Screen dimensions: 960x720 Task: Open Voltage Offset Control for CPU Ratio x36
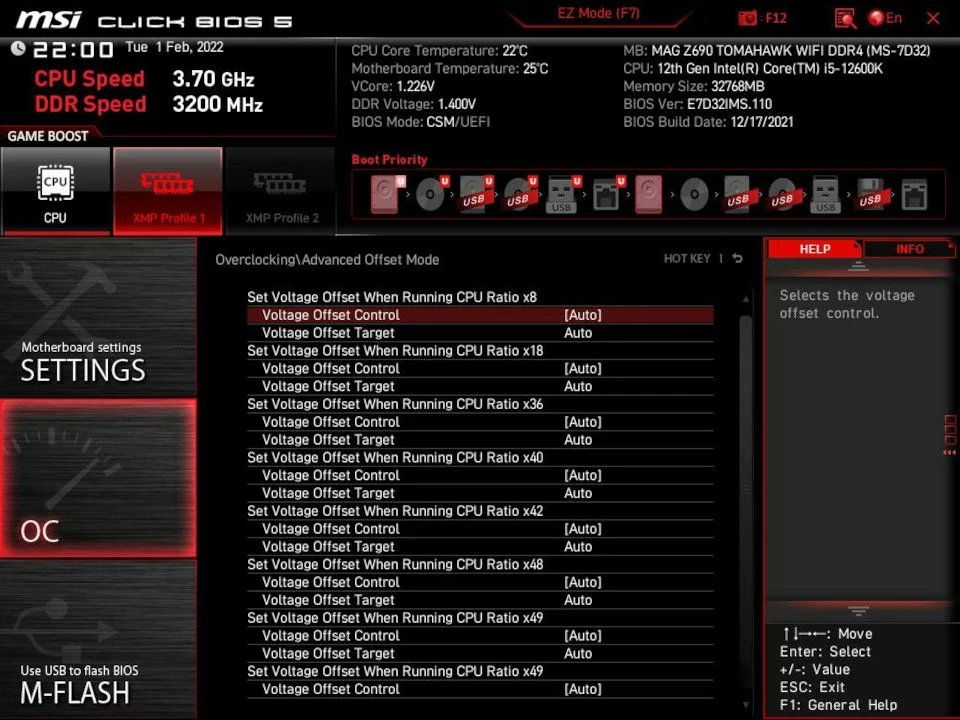click(x=480, y=422)
